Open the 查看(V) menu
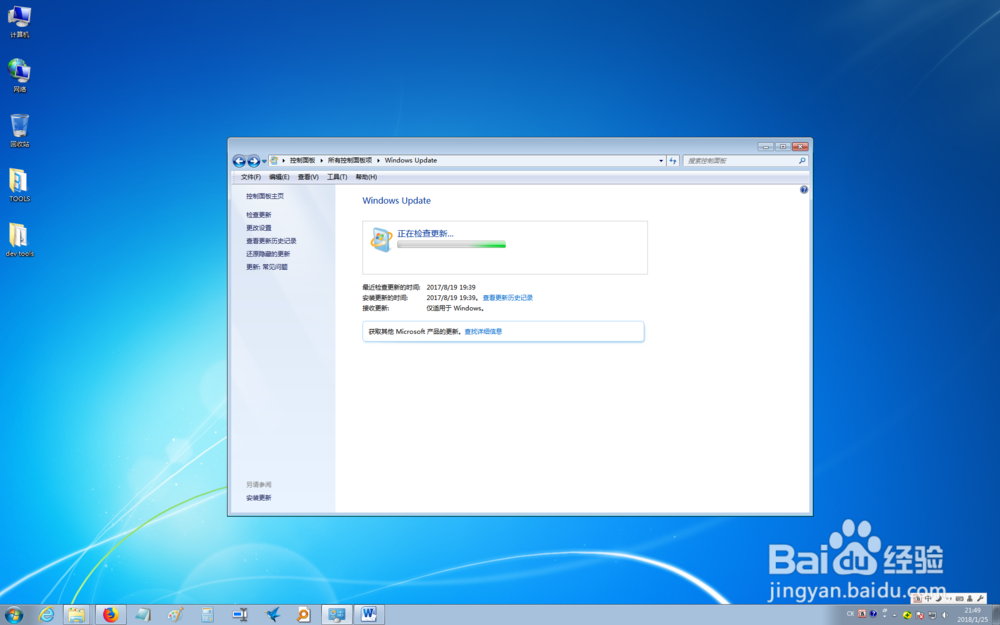This screenshot has width=1000, height=625. (x=308, y=177)
